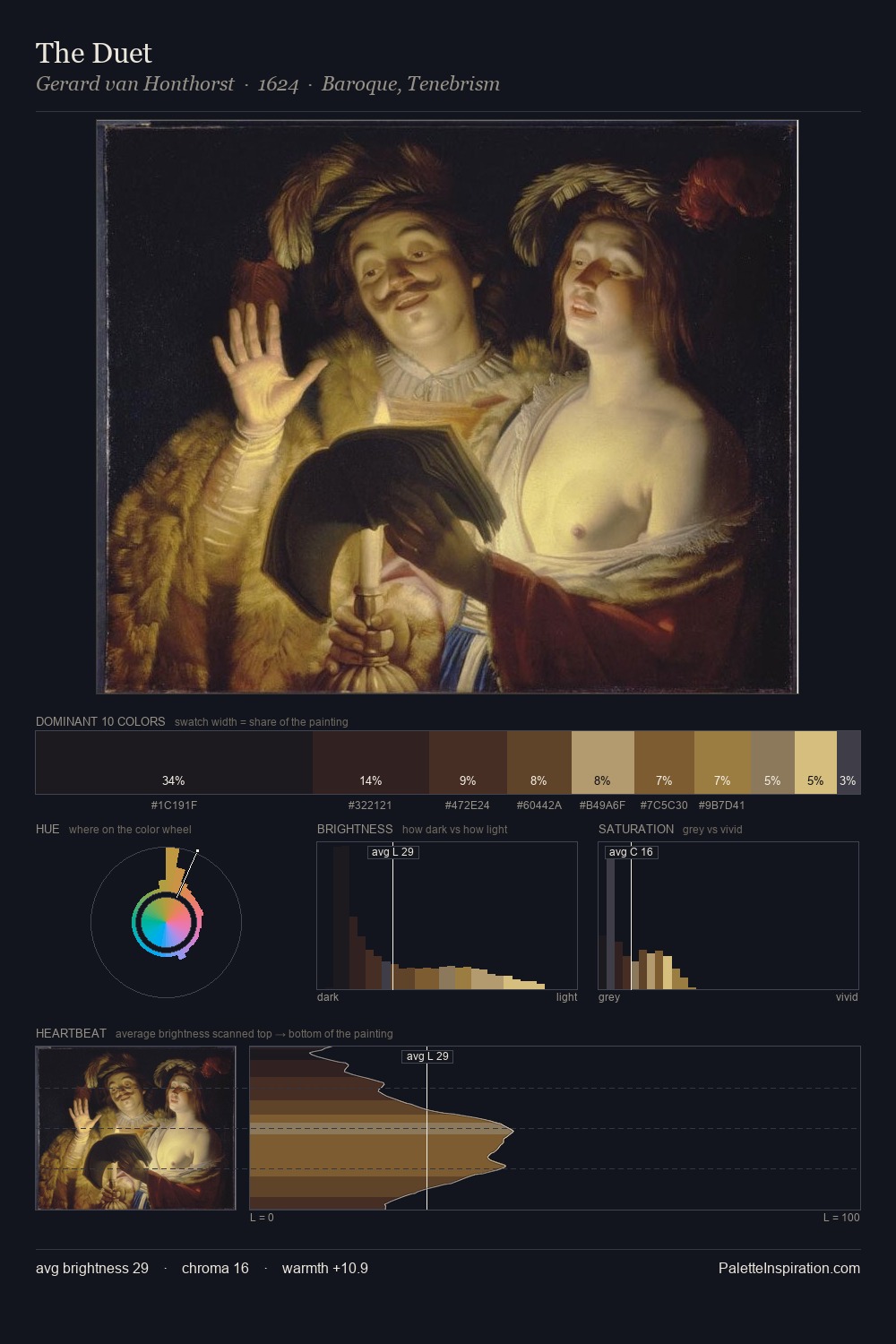Click the "L = 100" axis label
This screenshot has width=896, height=1344.
click(842, 1218)
